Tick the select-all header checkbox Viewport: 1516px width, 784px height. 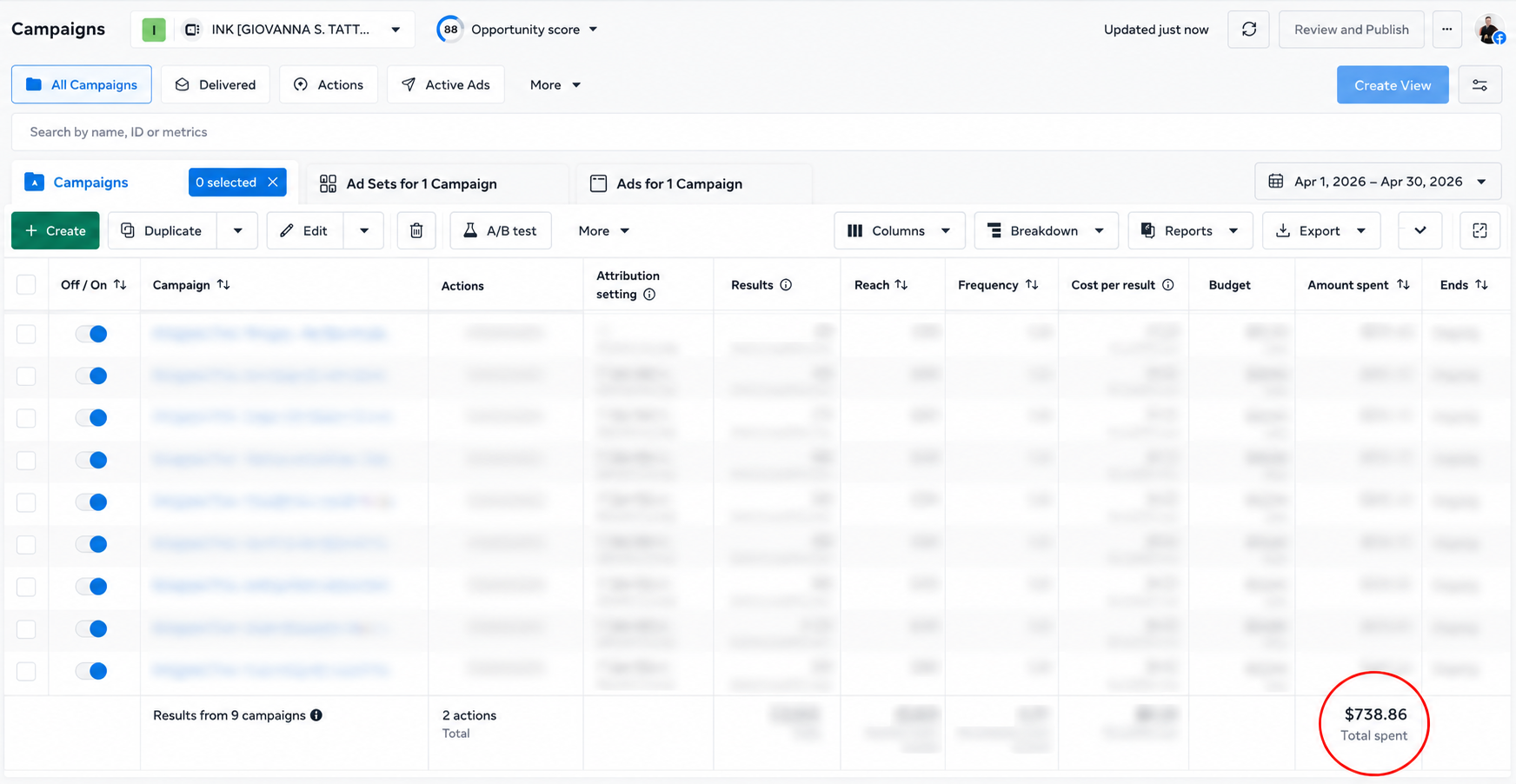coord(26,285)
